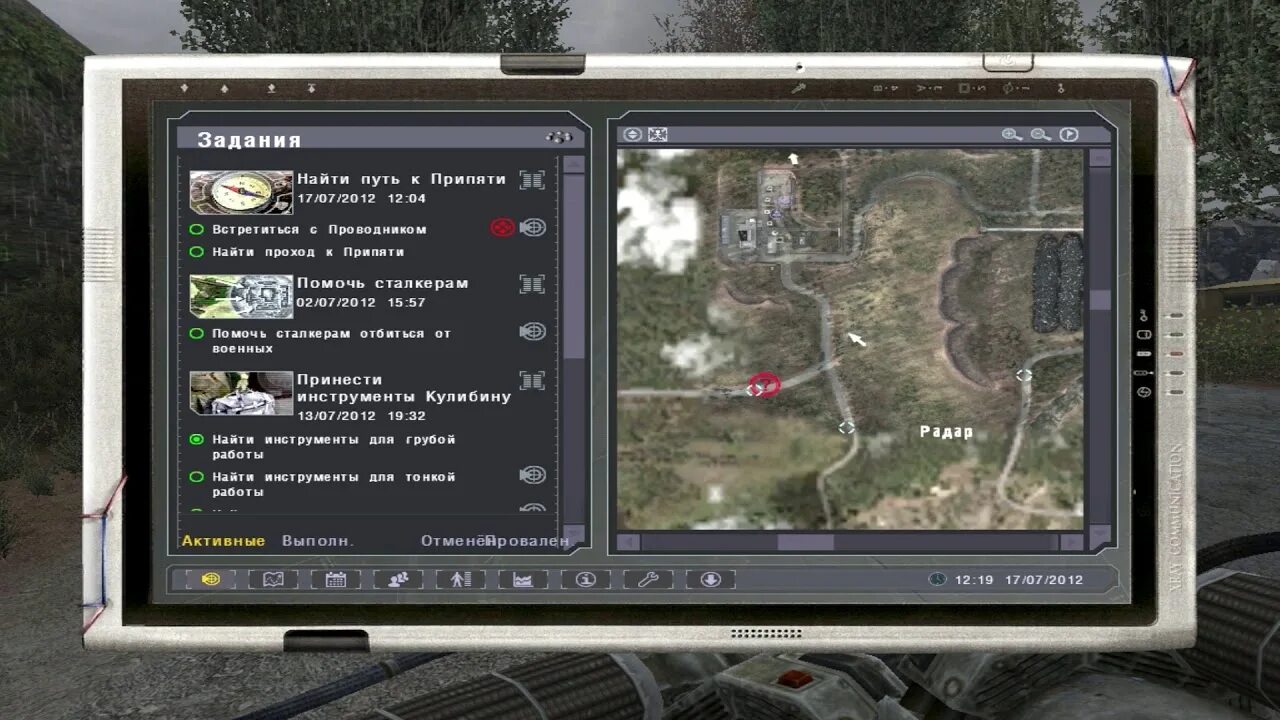The image size is (1280, 720).
Task: Click the player arrow on the map
Action: click(x=857, y=339)
